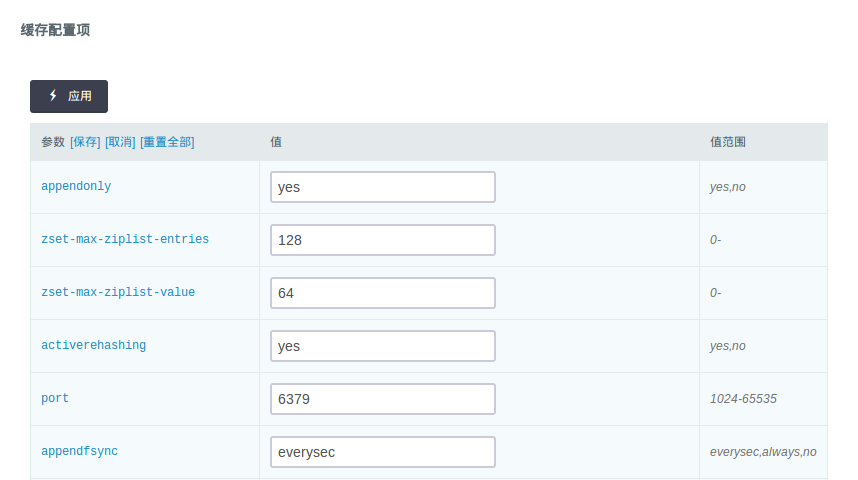
Task: Click the 值范围 column header
Action: pyautogui.click(x=727, y=142)
